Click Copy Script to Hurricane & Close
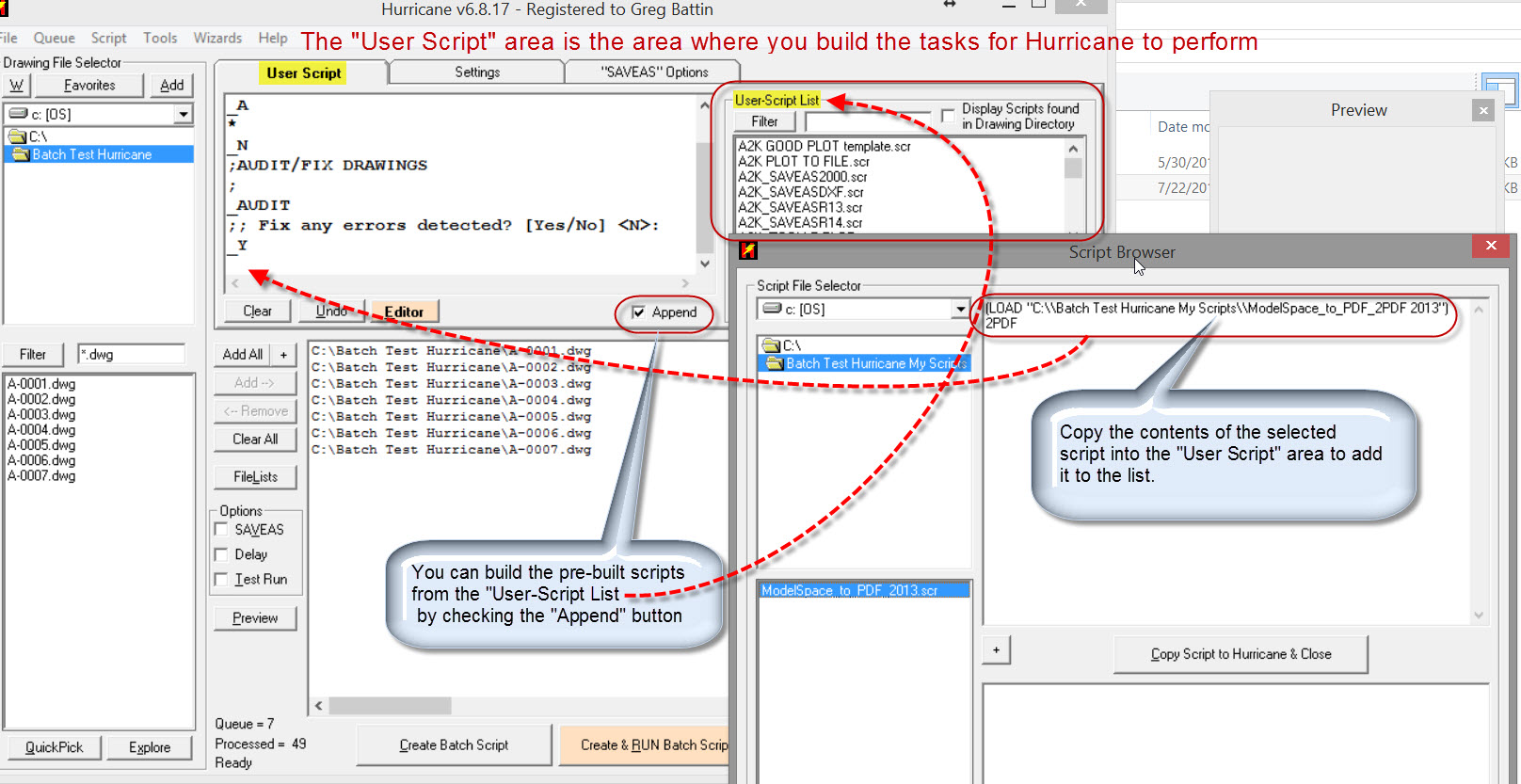 (x=1240, y=654)
